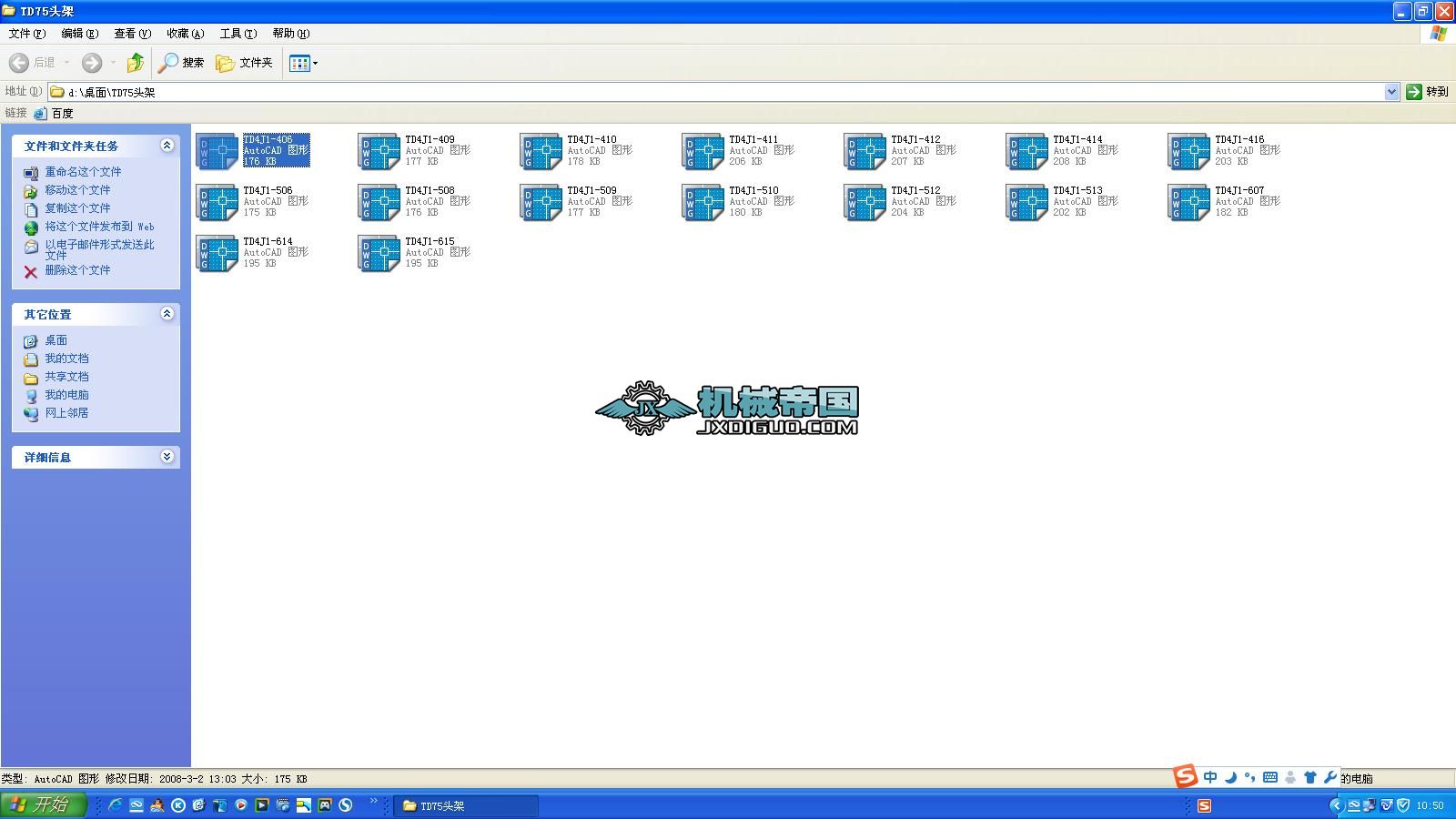Select the TD4J1-615 drawing file icon

(x=379, y=254)
